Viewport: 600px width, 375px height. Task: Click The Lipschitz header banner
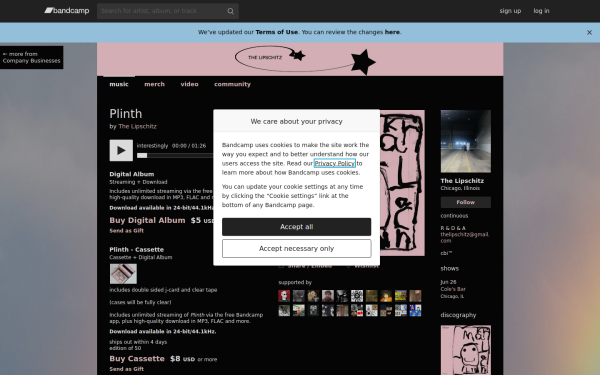pos(300,59)
